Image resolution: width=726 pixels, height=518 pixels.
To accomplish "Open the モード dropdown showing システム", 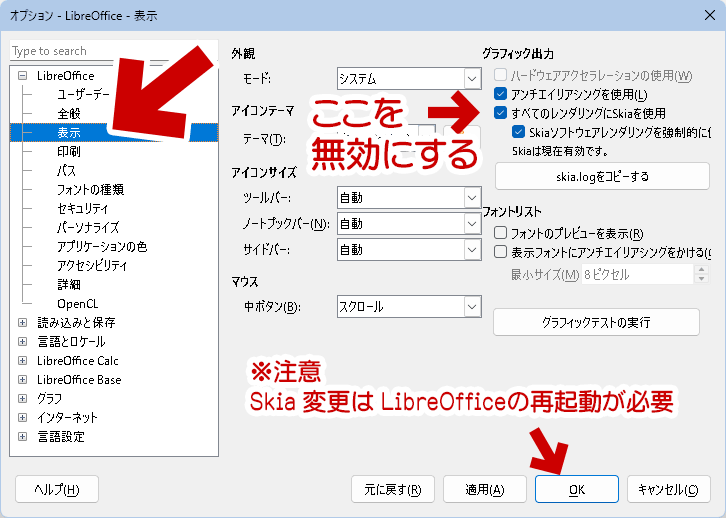I will click(x=409, y=79).
